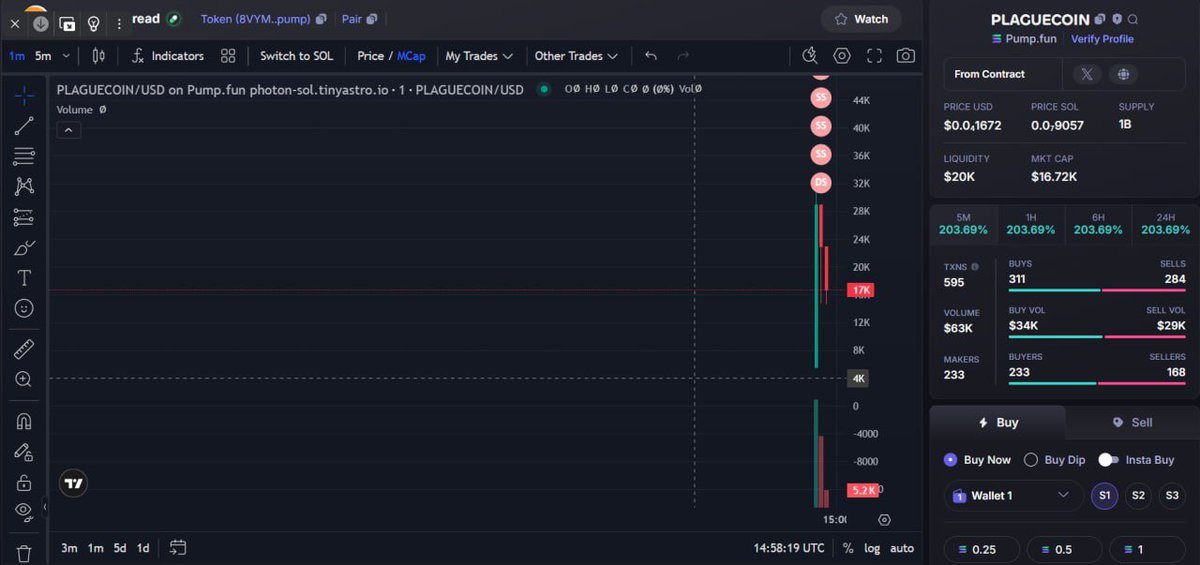Expand the Other Trades dropdown

(x=576, y=56)
